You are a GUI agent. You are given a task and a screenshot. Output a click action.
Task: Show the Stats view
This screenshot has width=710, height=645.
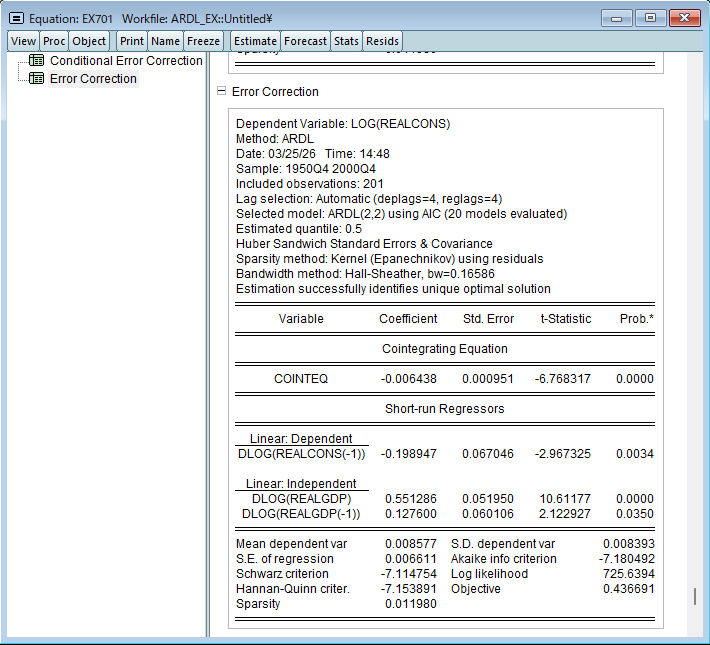pos(346,41)
